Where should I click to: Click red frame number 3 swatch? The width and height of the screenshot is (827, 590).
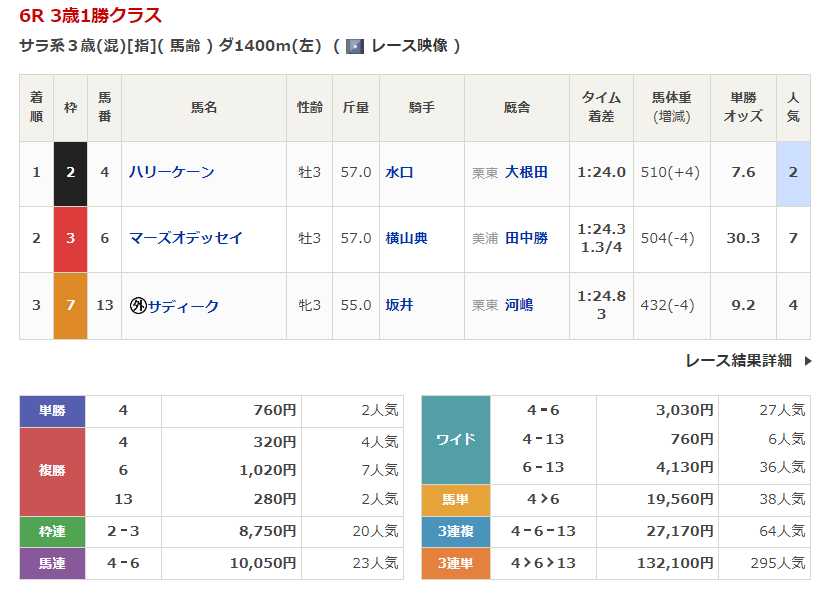click(70, 238)
